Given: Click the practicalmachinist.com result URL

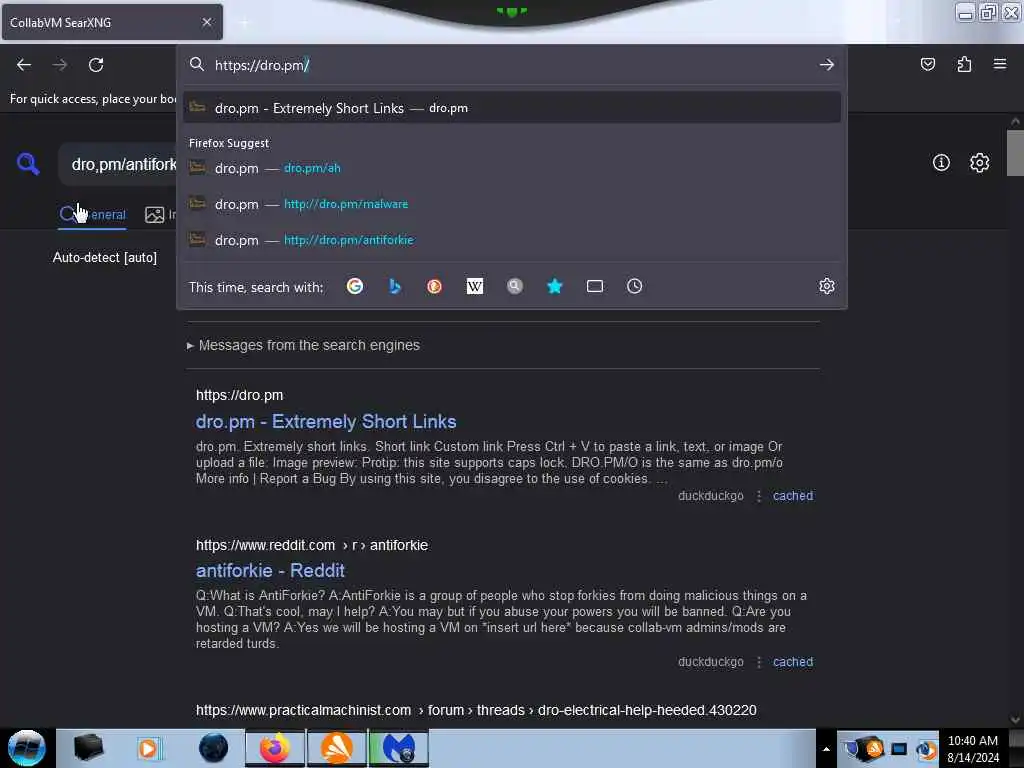Looking at the screenshot, I should [x=476, y=711].
